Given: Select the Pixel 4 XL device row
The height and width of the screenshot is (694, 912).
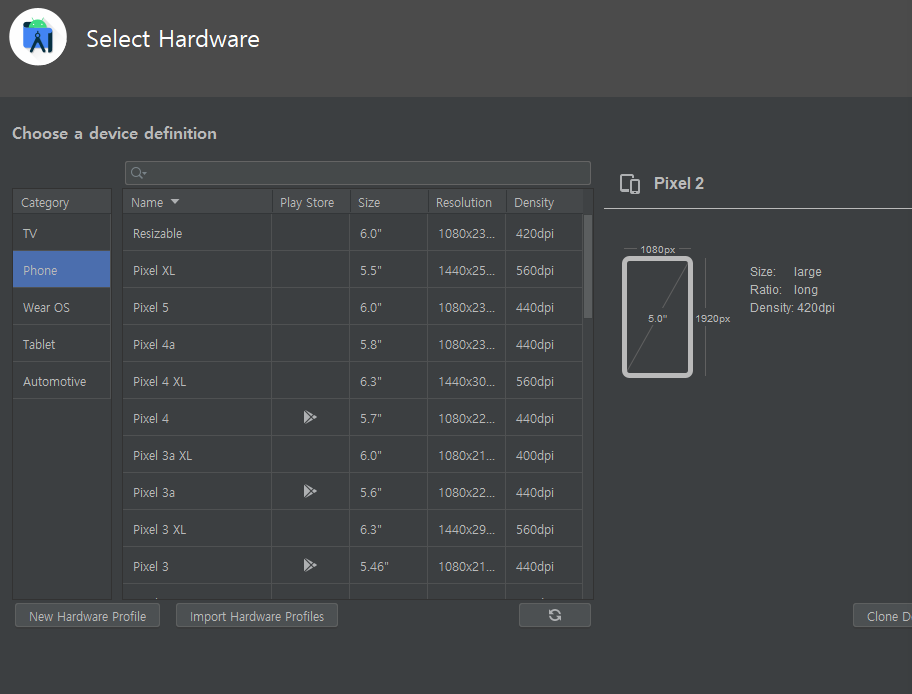Looking at the screenshot, I should point(352,381).
